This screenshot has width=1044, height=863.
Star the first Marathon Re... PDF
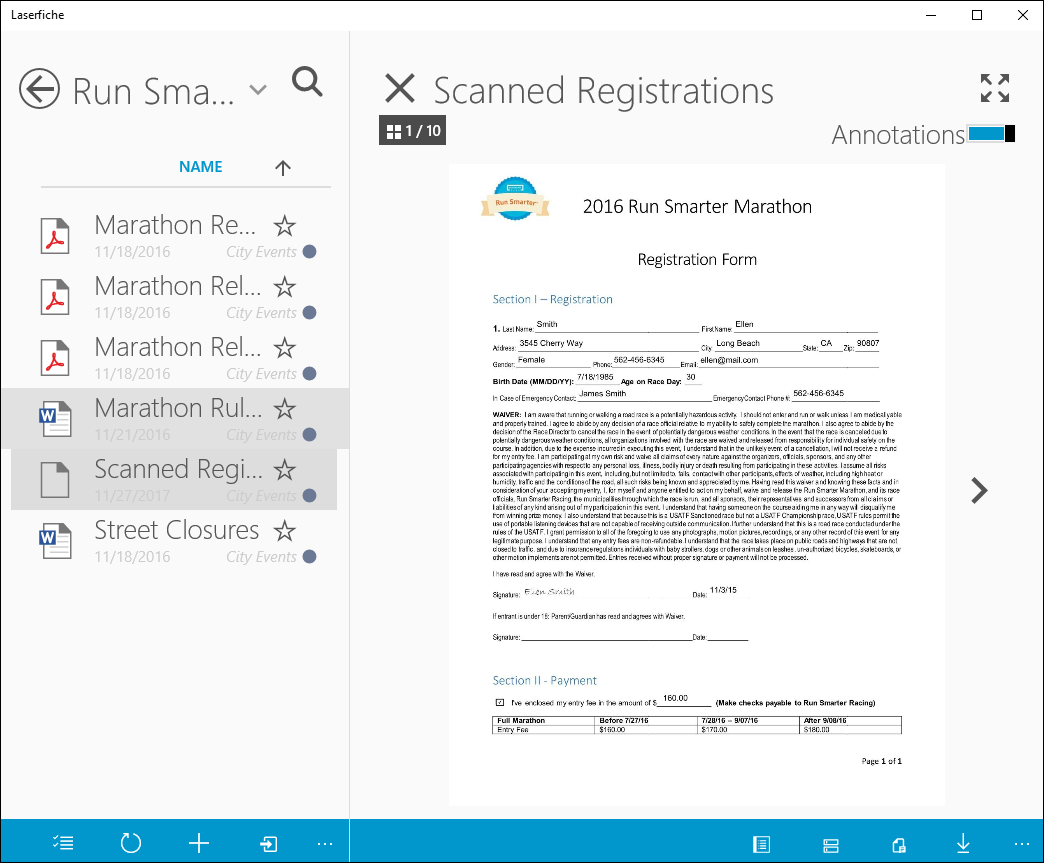(285, 226)
